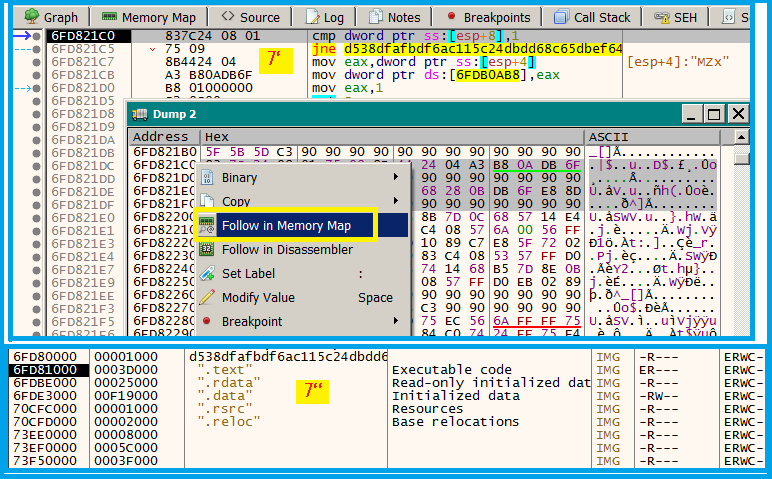Viewport: 772px width, 479px height.
Task: Click the Notes tab icon
Action: [x=376, y=17]
